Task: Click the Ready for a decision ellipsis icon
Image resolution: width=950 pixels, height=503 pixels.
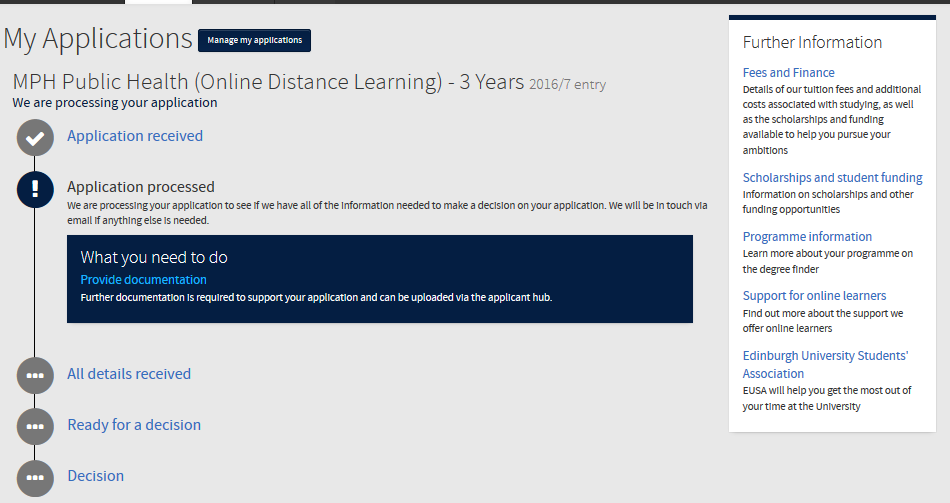Action: (x=35, y=426)
